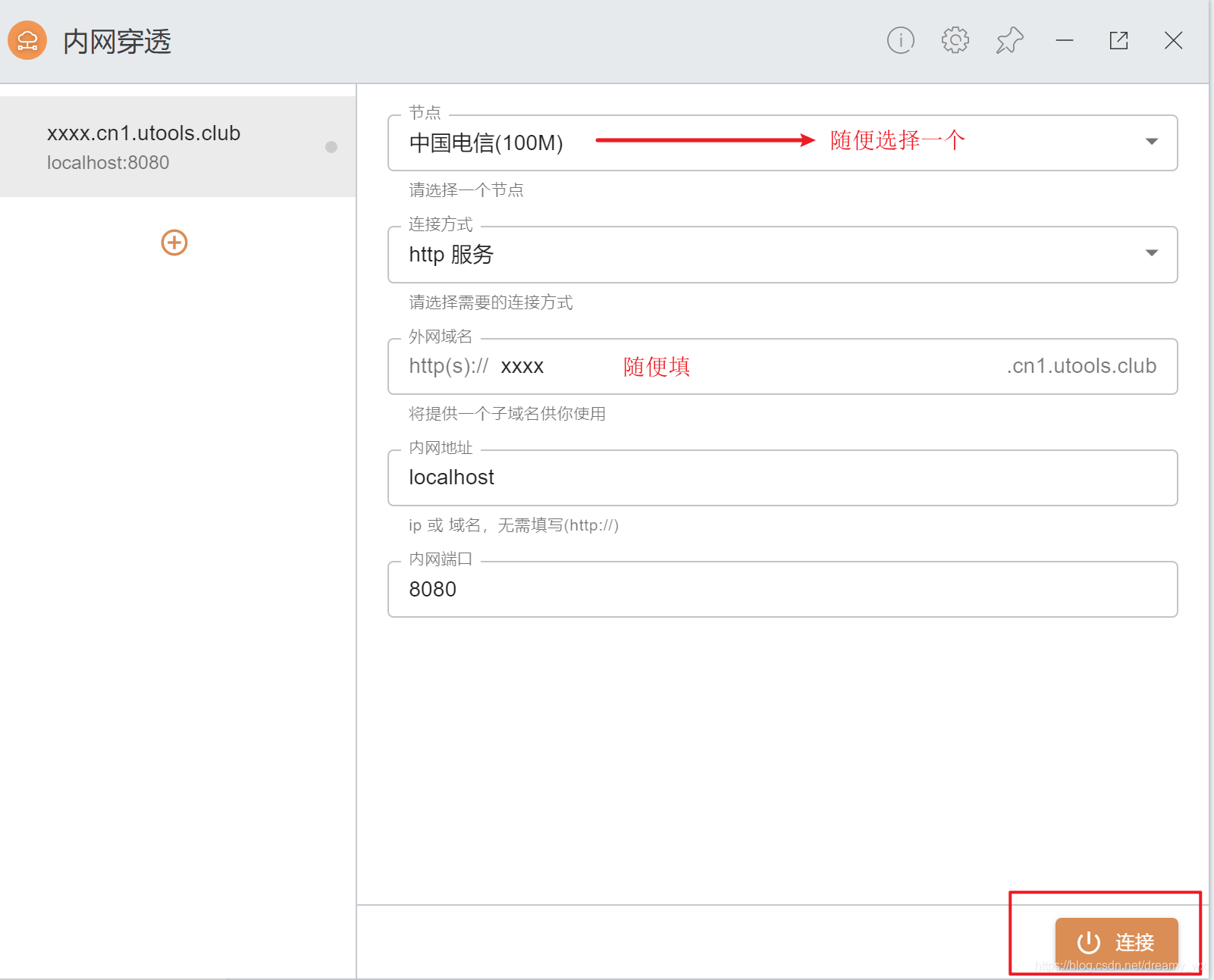The width and height of the screenshot is (1214, 980).
Task: Pin the window with the pushpin icon
Action: [x=1010, y=40]
